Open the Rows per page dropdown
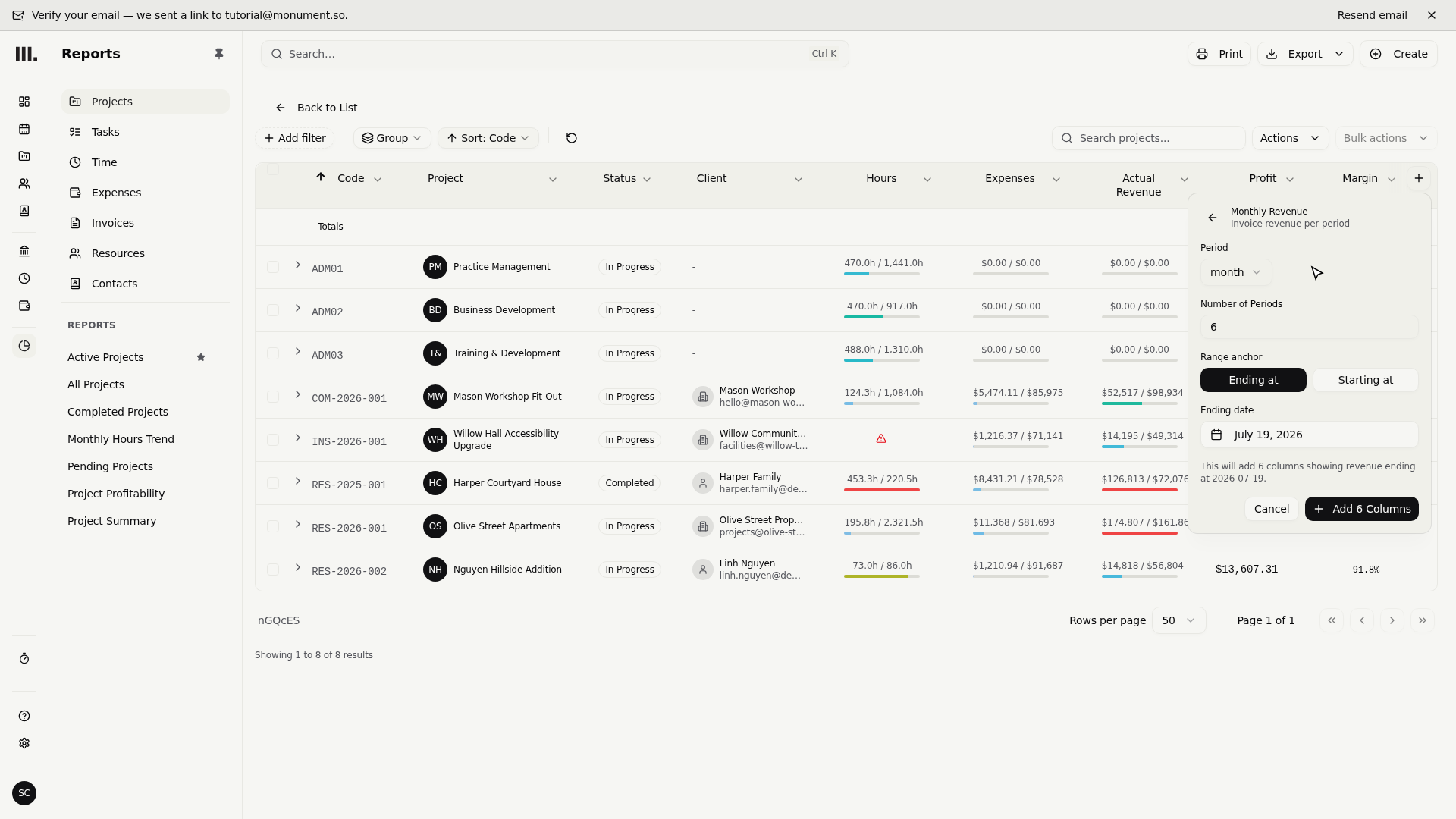 click(1178, 620)
